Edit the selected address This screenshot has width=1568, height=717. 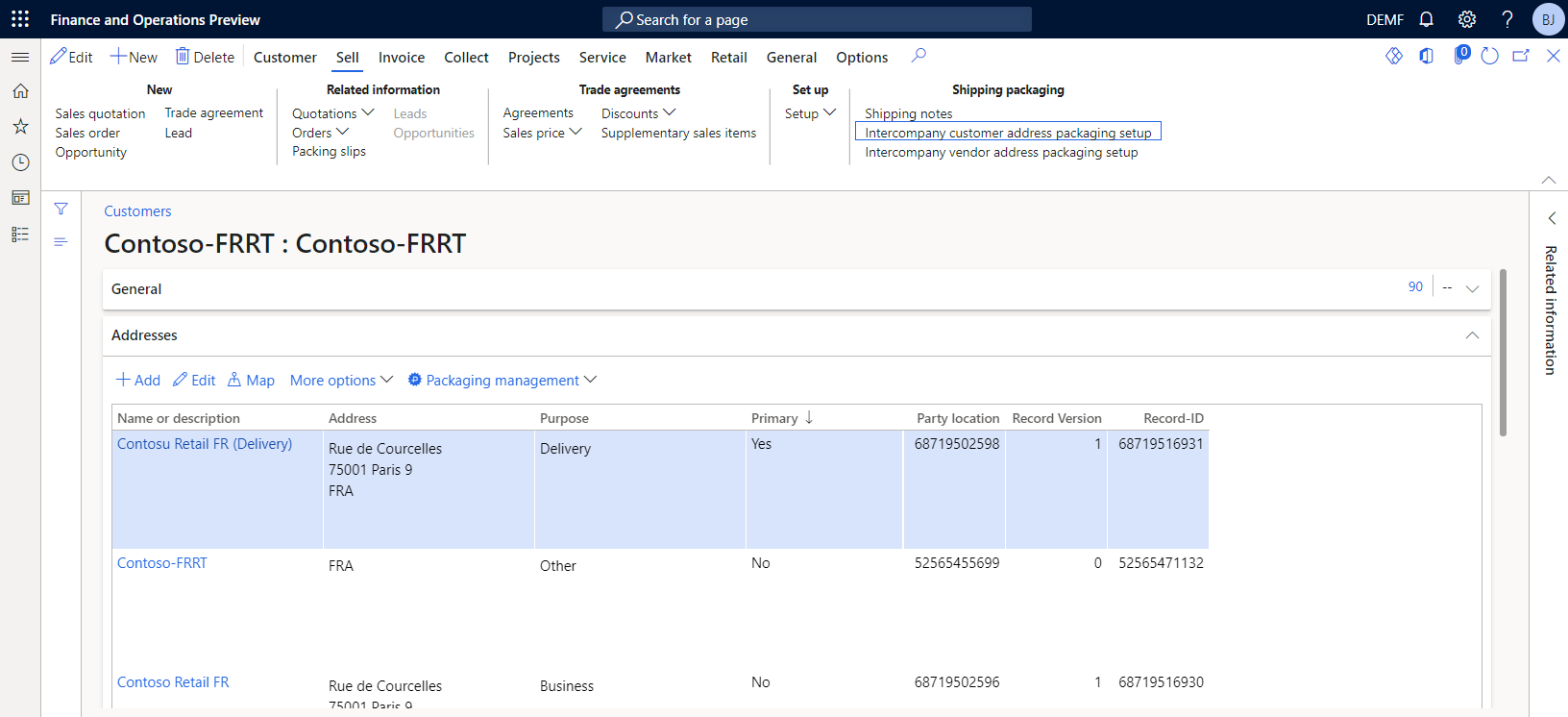tap(194, 380)
